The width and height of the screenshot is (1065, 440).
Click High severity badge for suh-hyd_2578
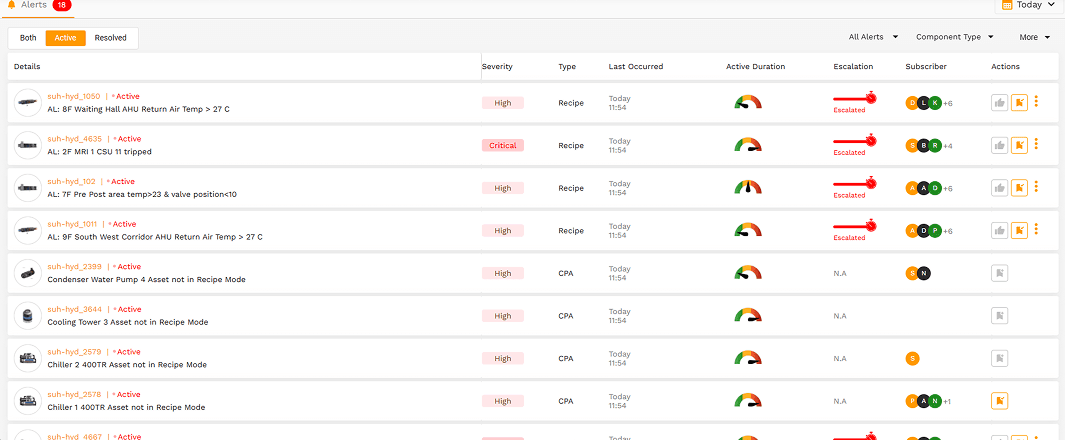[x=503, y=401]
